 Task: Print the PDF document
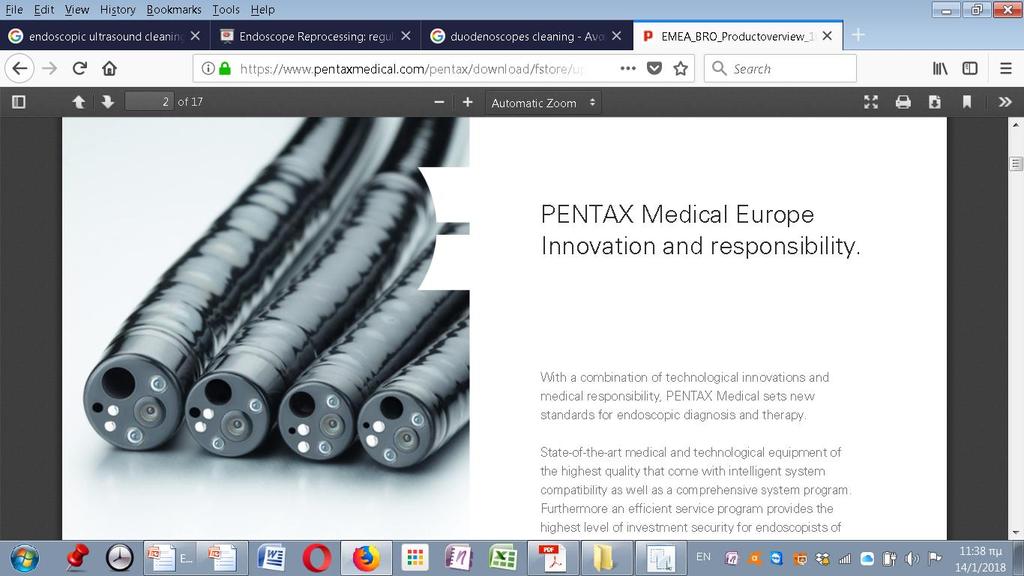[903, 102]
